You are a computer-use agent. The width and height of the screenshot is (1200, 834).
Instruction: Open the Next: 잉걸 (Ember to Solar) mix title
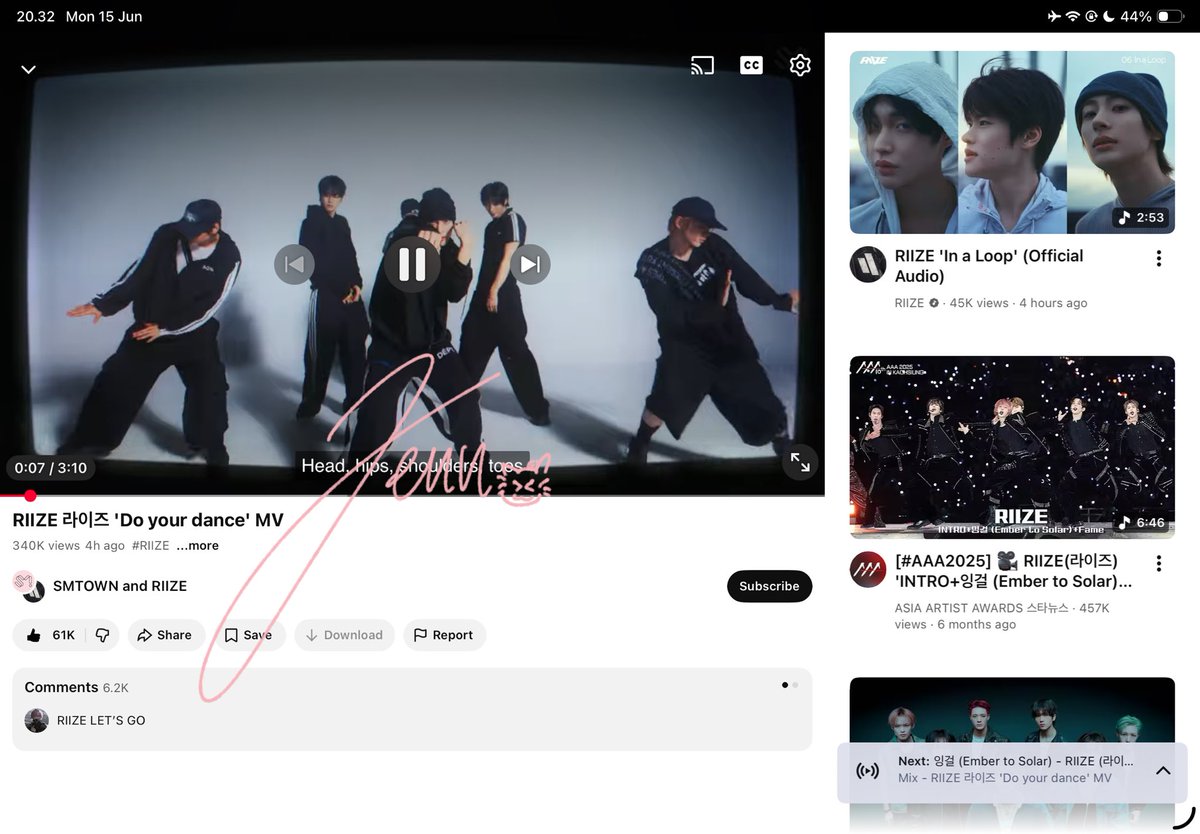[x=1015, y=761]
